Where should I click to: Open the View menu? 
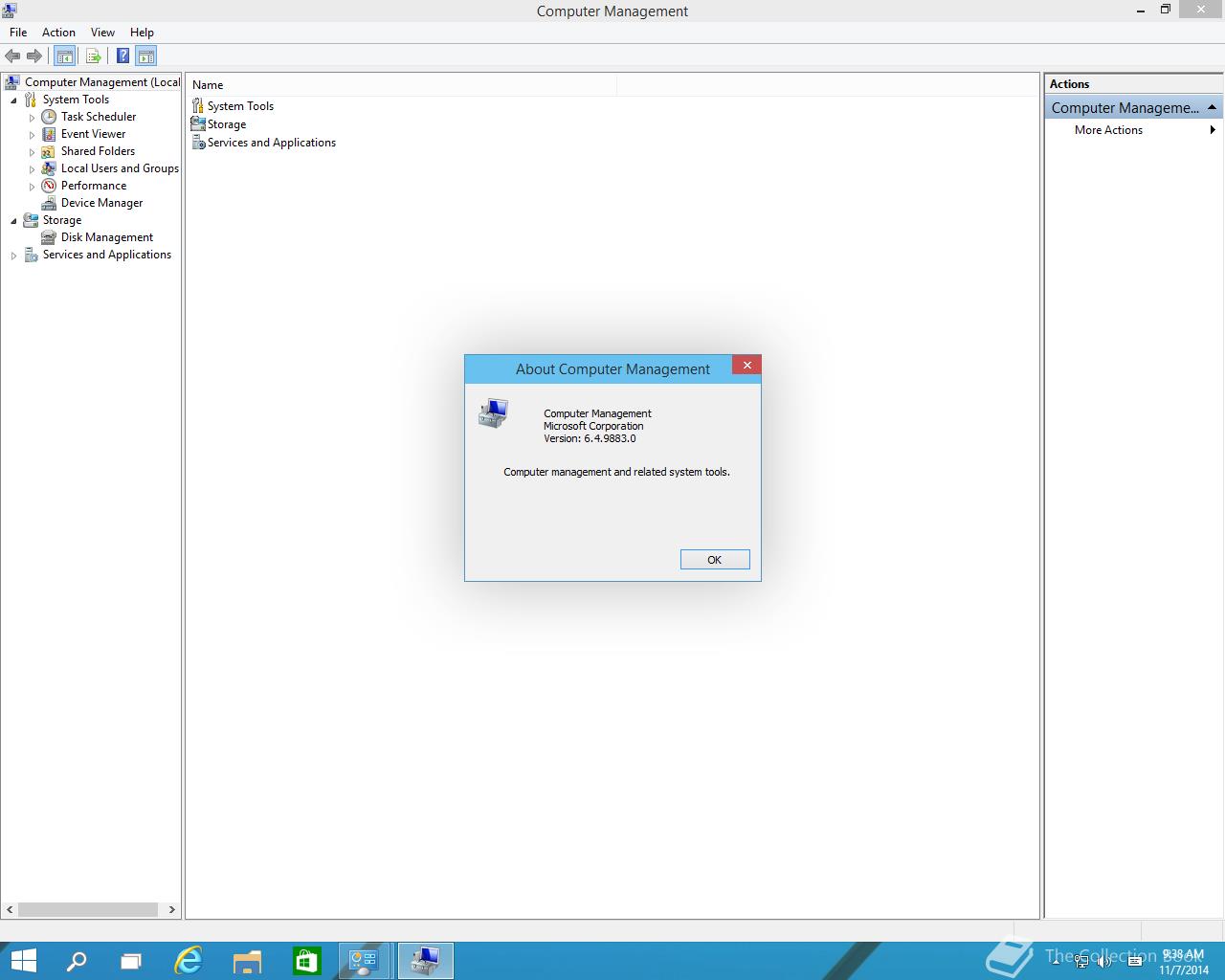click(102, 32)
